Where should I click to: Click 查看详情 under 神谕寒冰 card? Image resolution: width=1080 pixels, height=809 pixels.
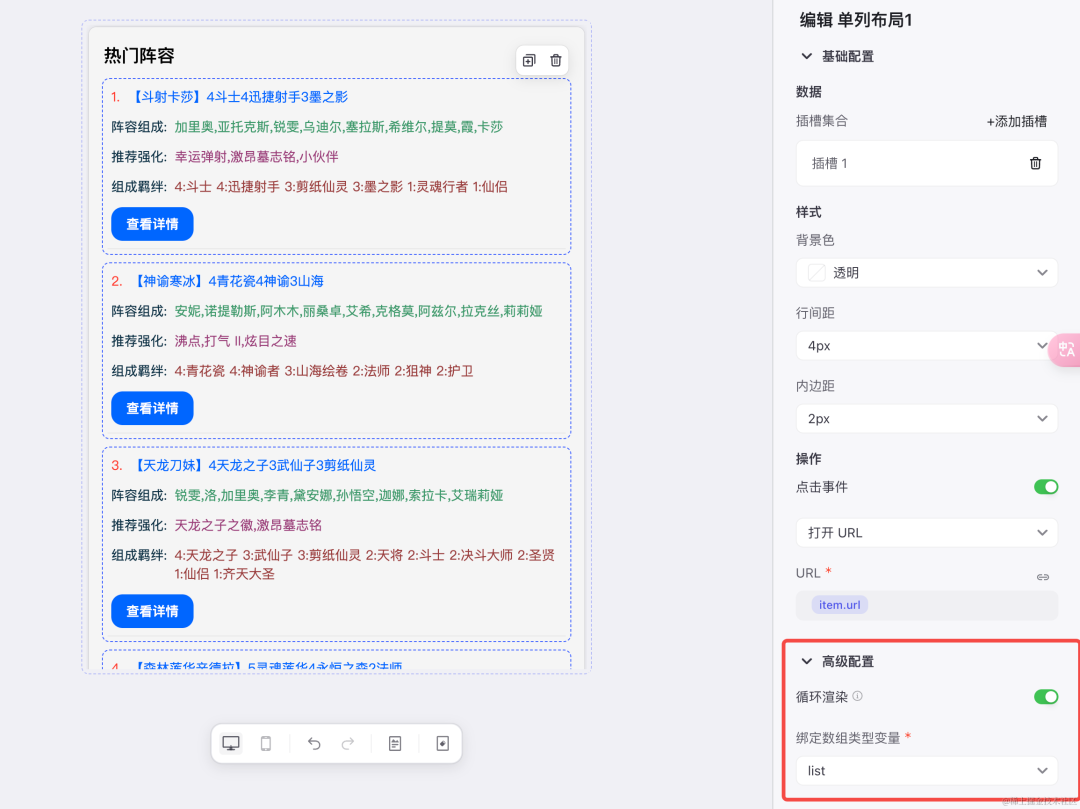[x=152, y=408]
